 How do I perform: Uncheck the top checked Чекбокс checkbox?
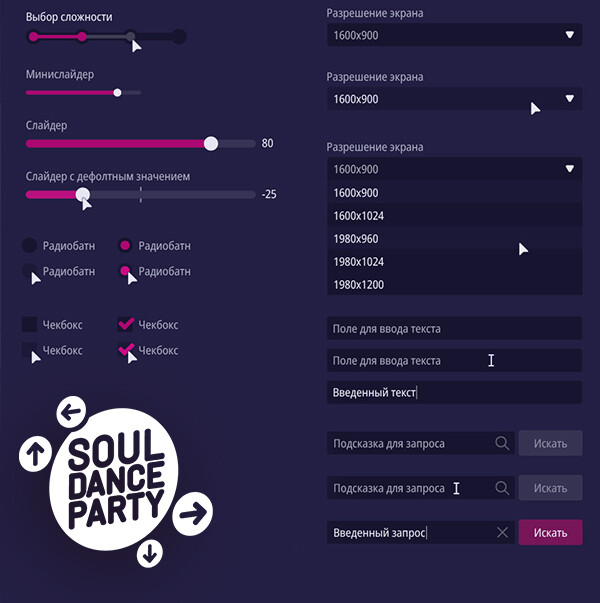pyautogui.click(x=126, y=324)
